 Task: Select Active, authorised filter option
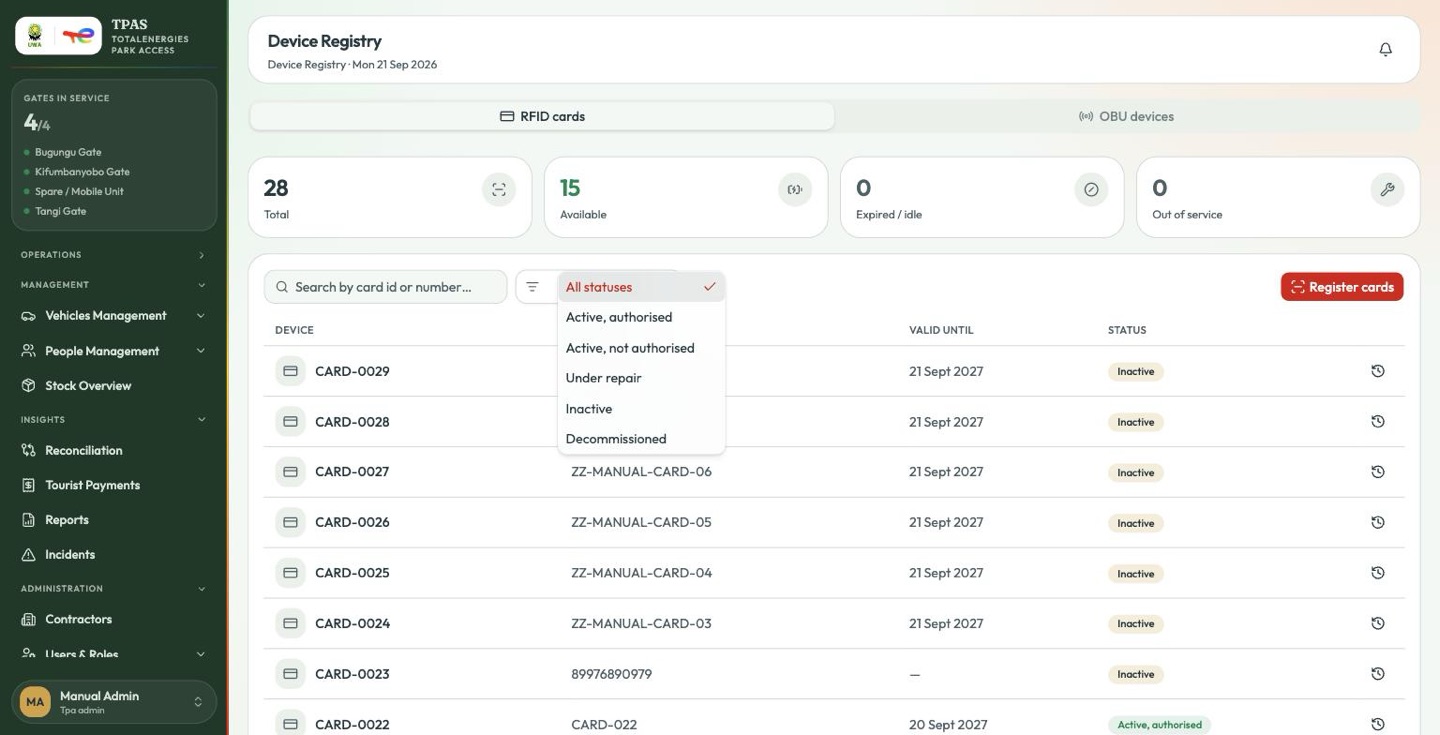[x=641, y=317]
